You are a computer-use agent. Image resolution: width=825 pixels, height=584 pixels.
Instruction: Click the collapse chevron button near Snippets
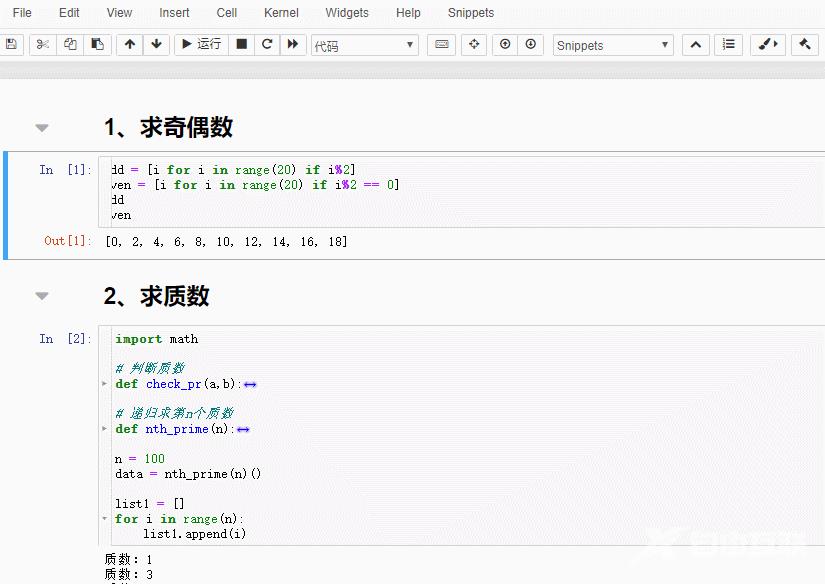[695, 45]
